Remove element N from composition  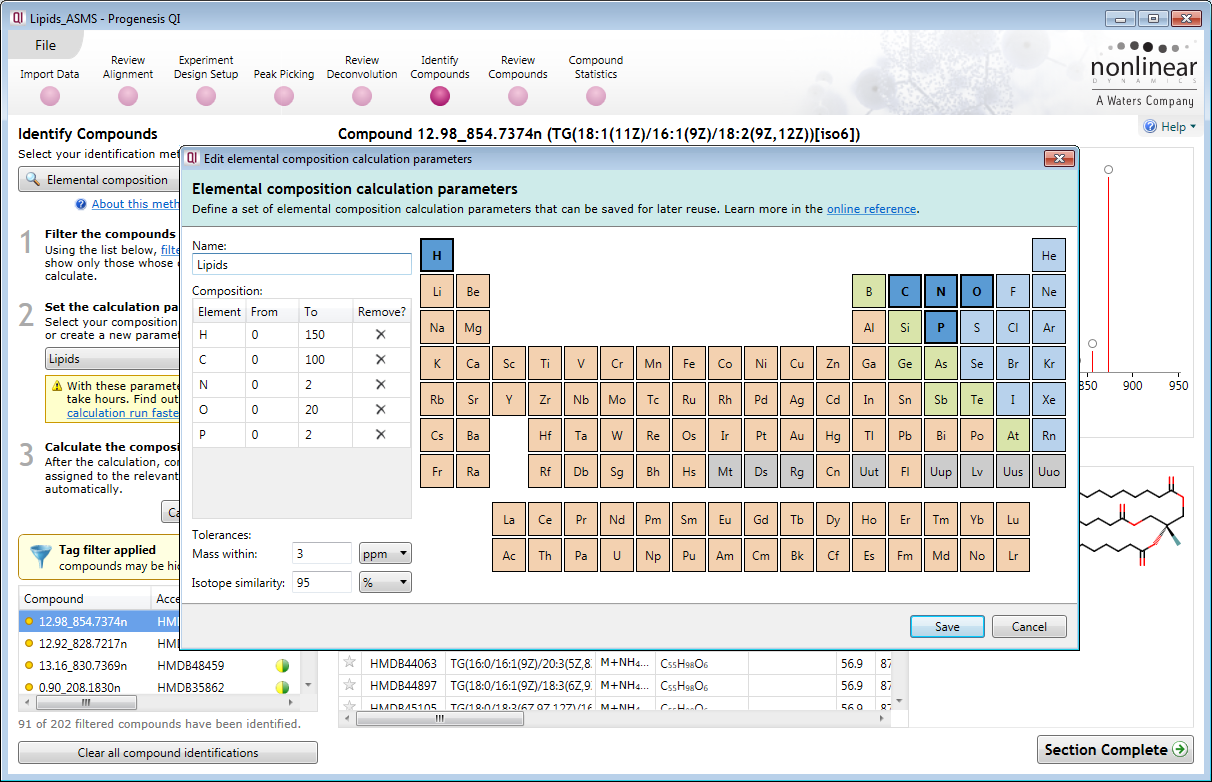[x=380, y=385]
